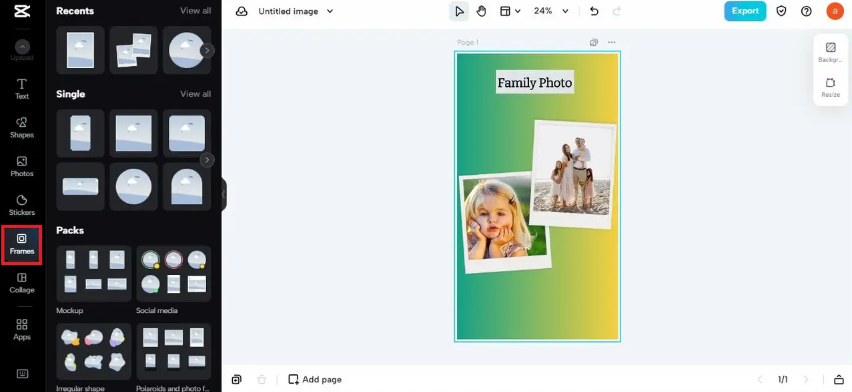This screenshot has width=852, height=392.
Task: Select the single tall rectangle frame
Action: click(x=80, y=133)
